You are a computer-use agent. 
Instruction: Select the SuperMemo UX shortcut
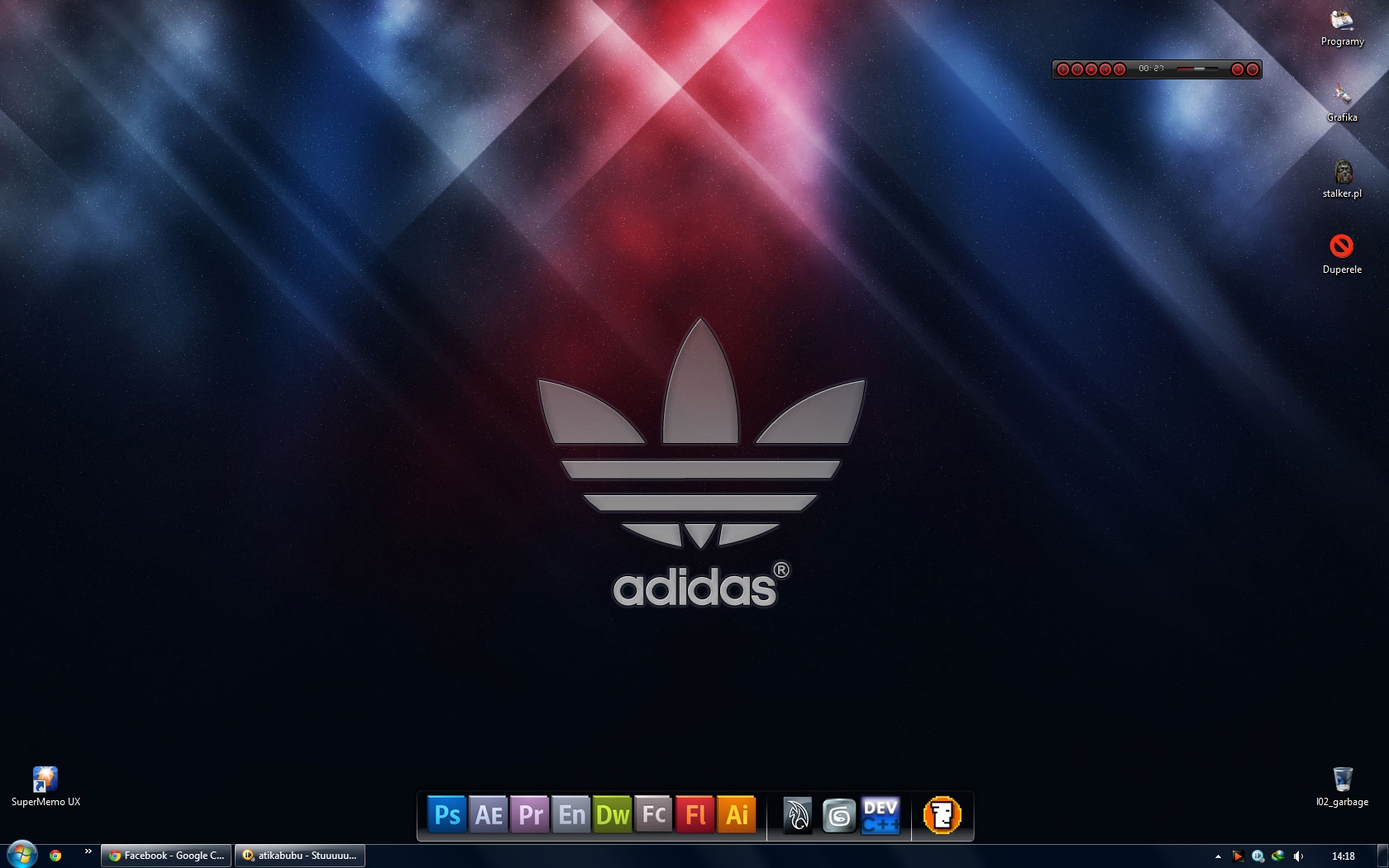[x=45, y=787]
